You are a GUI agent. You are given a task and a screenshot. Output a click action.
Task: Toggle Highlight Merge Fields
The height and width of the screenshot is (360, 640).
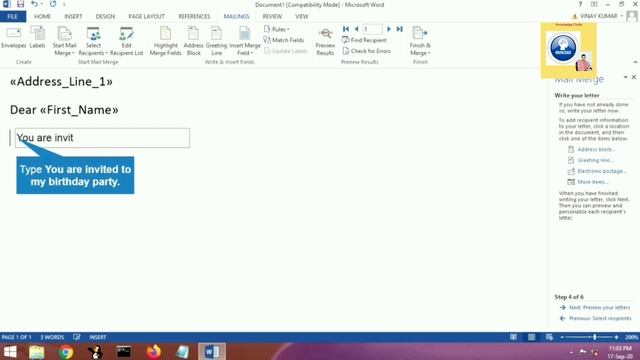pyautogui.click(x=165, y=41)
